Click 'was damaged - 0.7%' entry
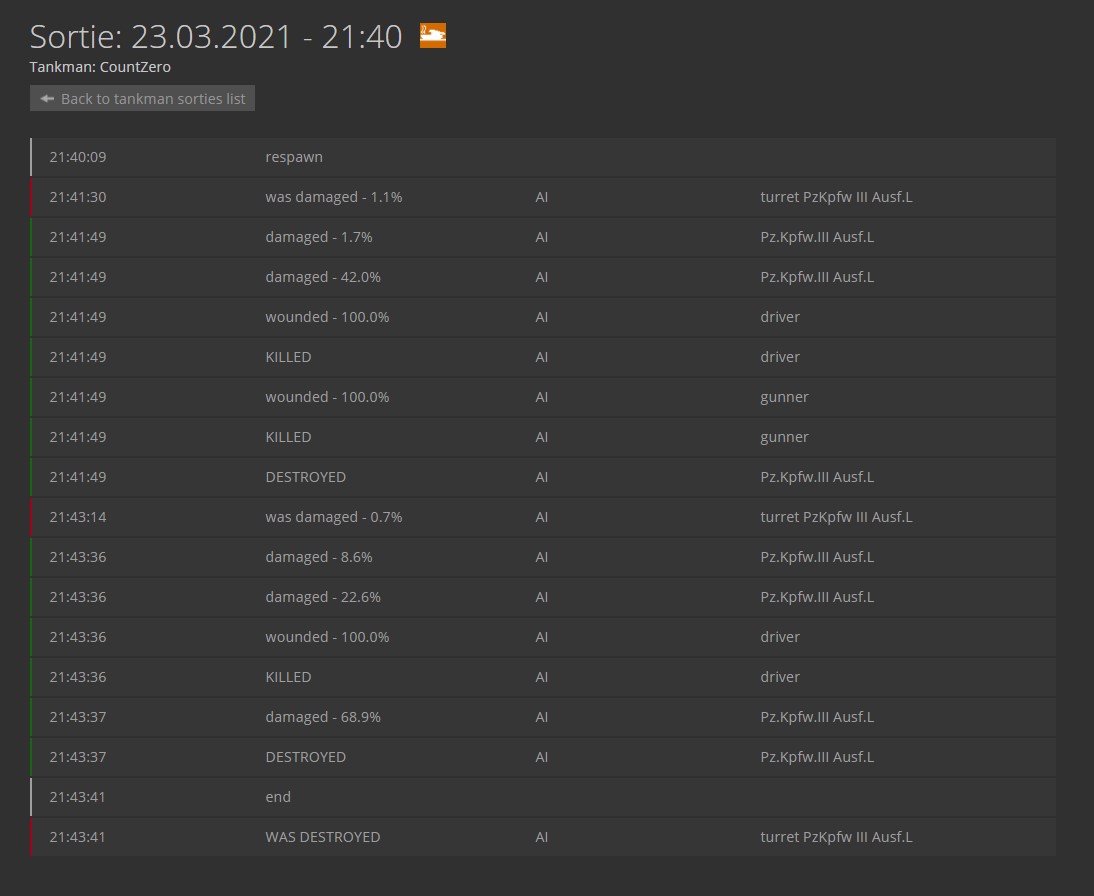1094x896 pixels. pos(334,517)
